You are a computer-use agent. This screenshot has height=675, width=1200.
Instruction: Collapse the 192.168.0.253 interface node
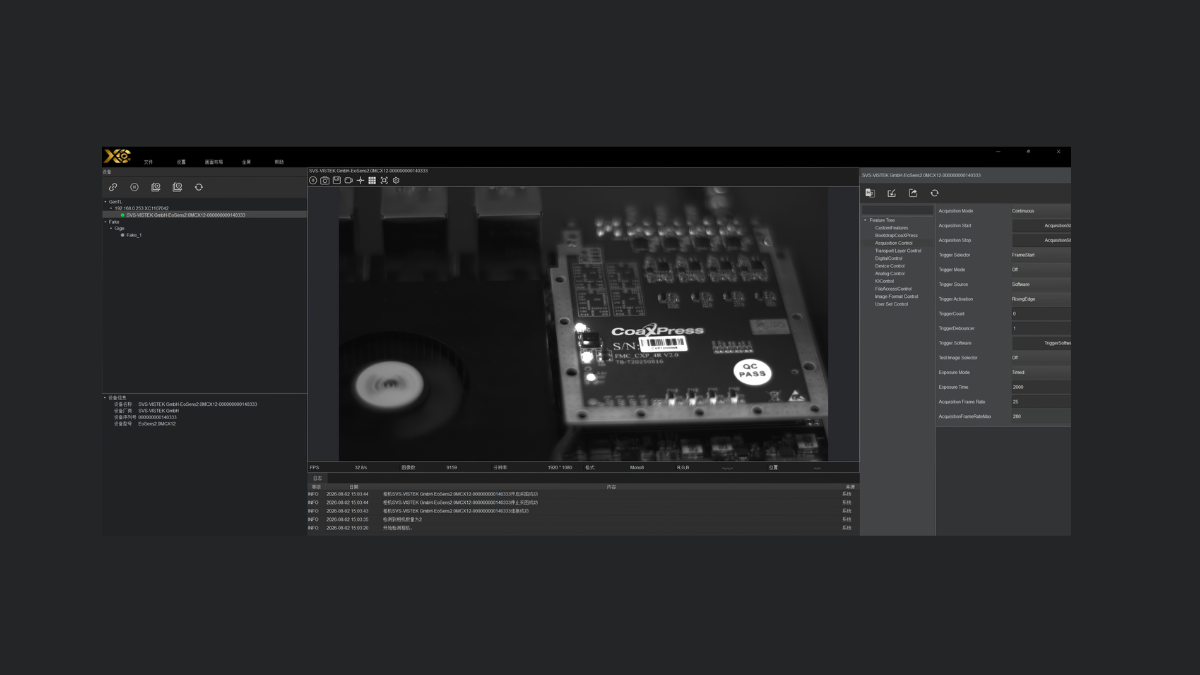(x=111, y=208)
